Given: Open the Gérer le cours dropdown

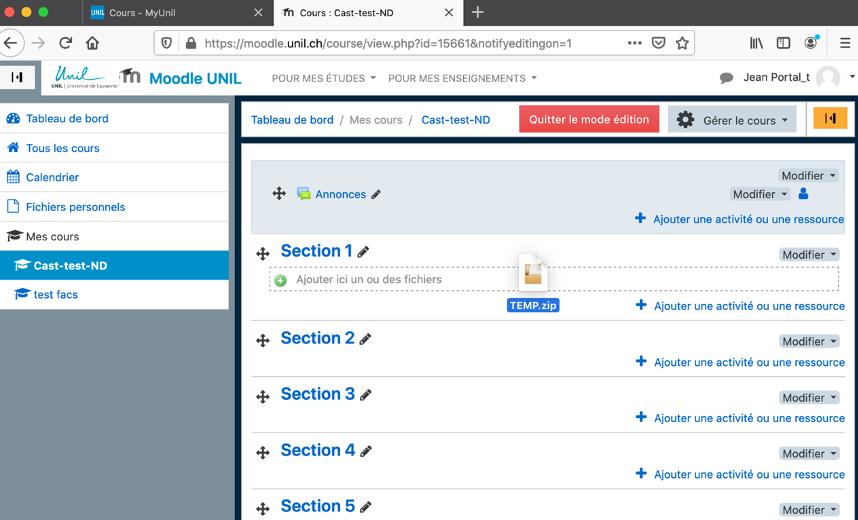Looking at the screenshot, I should click(x=732, y=120).
